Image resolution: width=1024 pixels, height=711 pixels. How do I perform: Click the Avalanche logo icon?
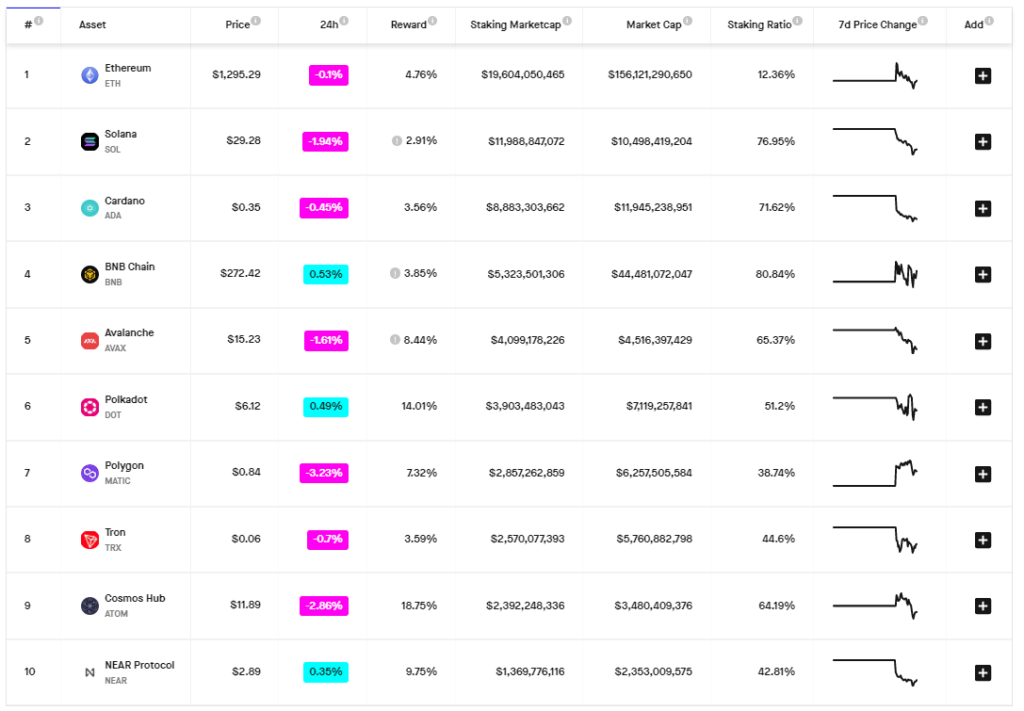89,341
